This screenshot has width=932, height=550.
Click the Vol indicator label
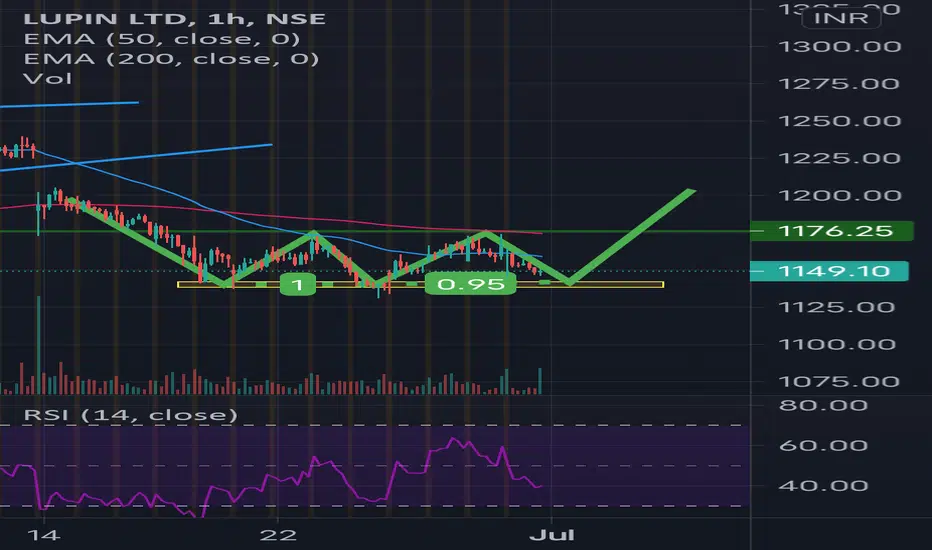(x=48, y=78)
